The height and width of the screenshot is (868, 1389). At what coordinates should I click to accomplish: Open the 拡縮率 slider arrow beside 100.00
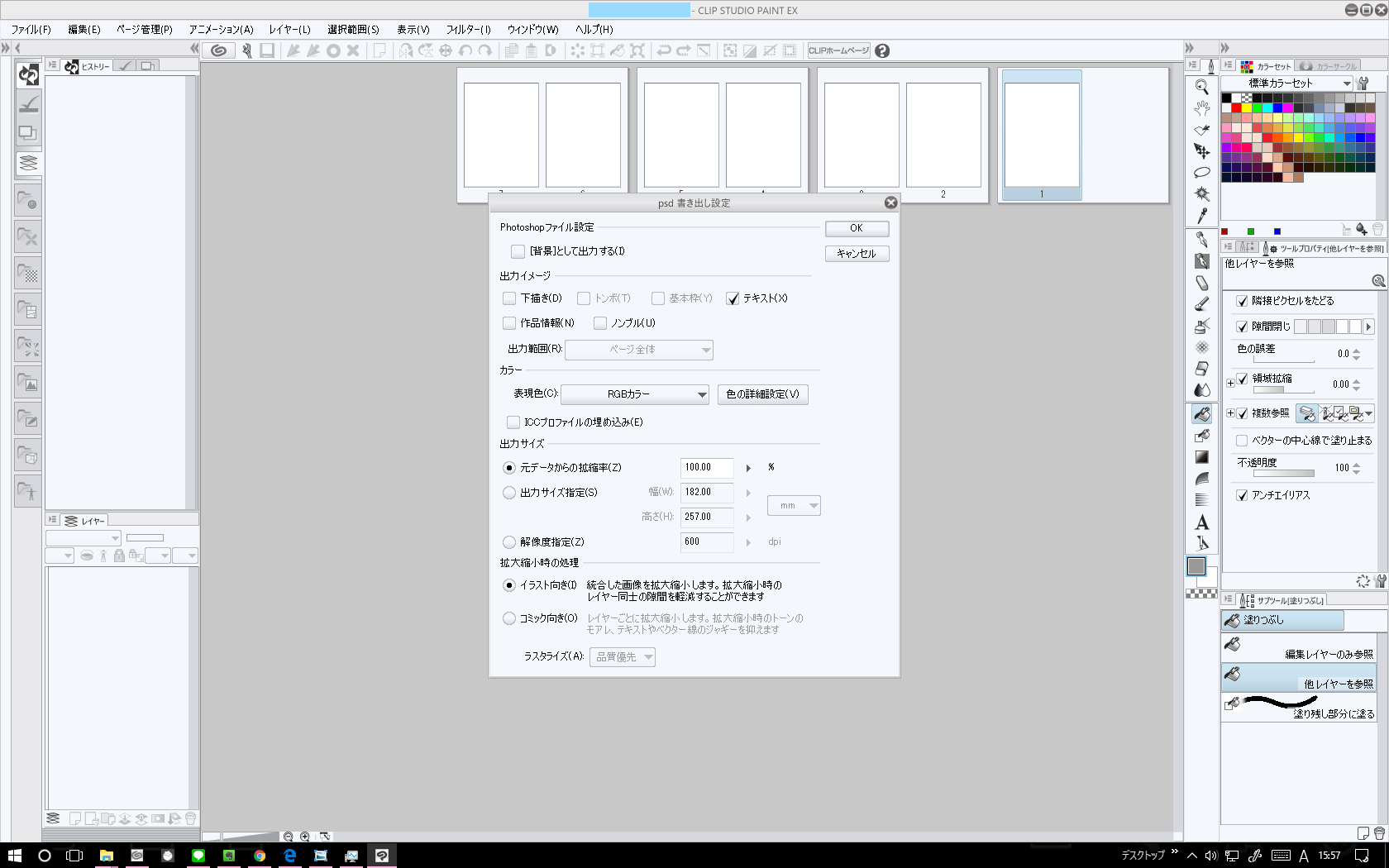[748, 468]
